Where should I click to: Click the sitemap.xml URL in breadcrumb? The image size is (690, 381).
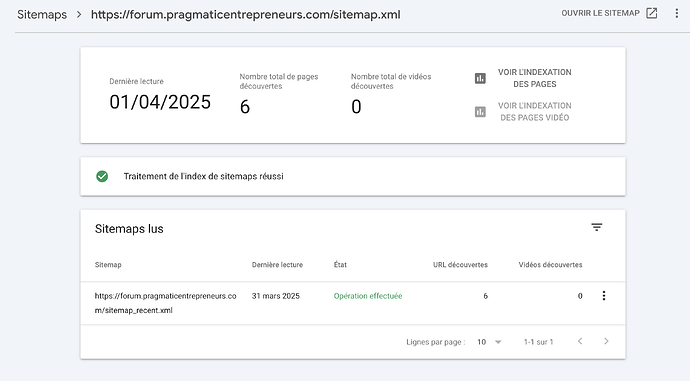click(246, 15)
